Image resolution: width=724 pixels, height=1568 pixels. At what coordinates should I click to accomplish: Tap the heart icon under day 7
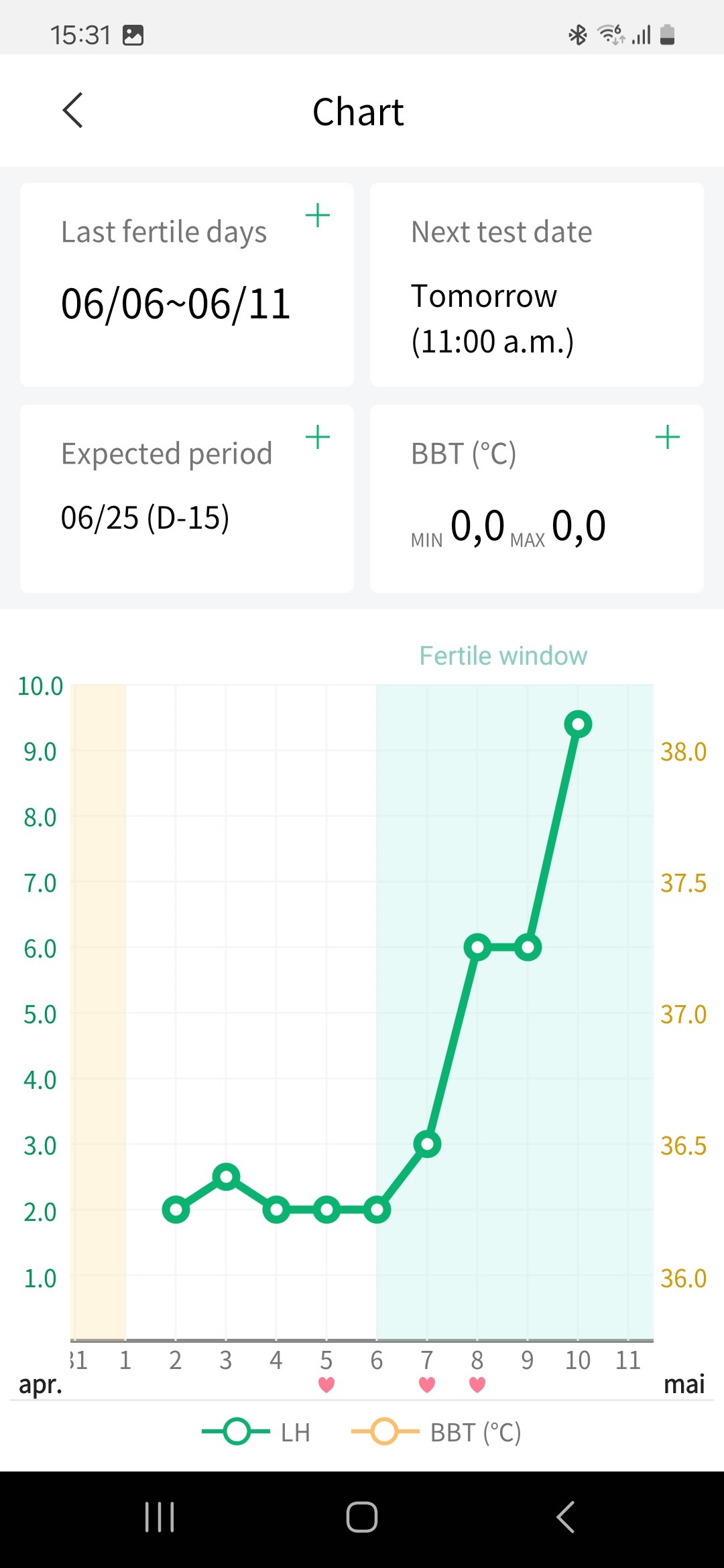coord(427,1384)
